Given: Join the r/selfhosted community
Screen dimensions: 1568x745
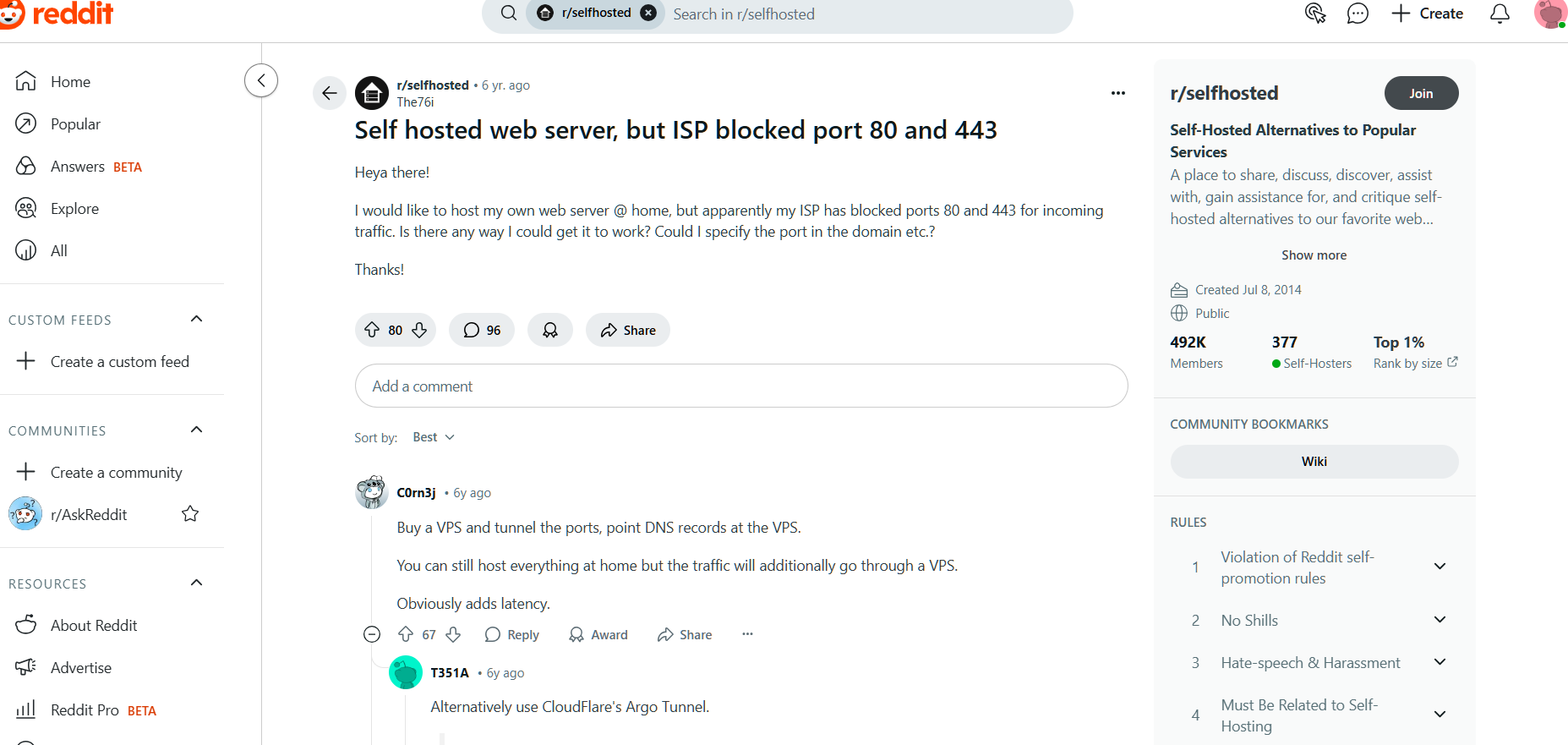Looking at the screenshot, I should click(1421, 93).
